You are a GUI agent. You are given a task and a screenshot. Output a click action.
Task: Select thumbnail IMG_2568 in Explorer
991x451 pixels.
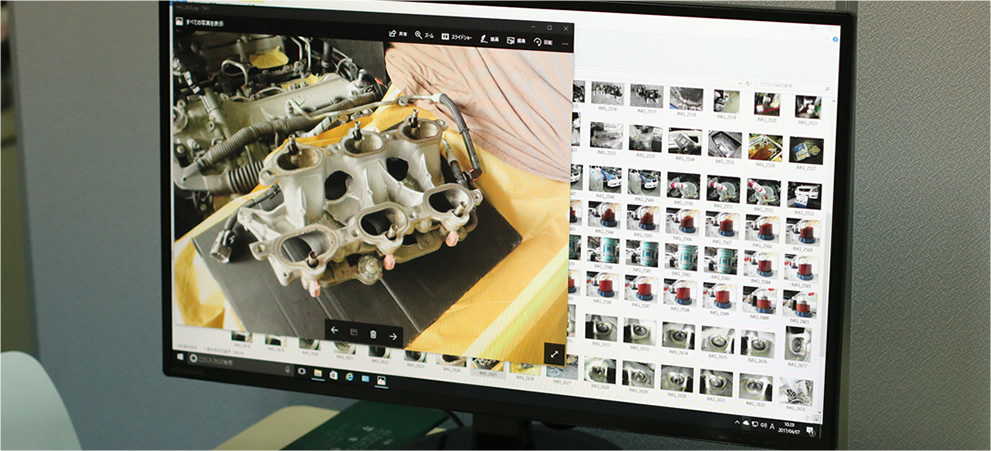(x=762, y=227)
